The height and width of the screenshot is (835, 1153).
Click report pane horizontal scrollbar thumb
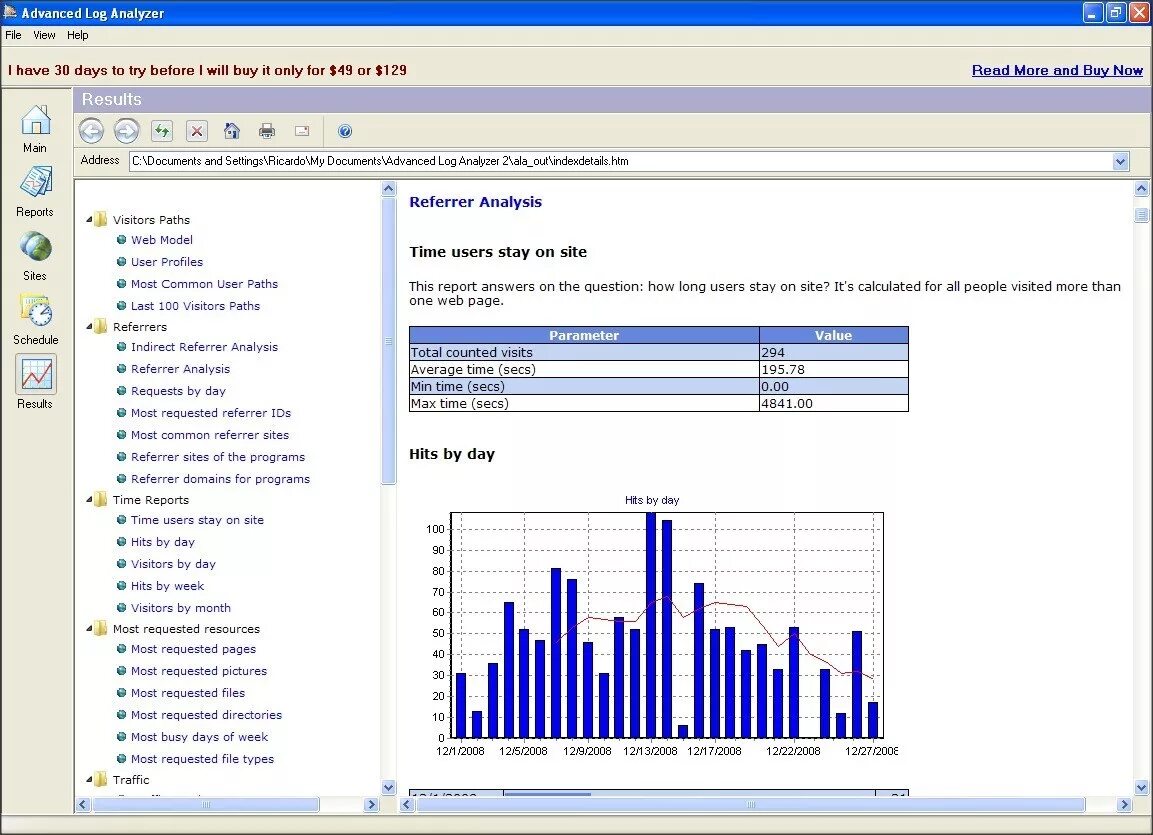click(751, 805)
